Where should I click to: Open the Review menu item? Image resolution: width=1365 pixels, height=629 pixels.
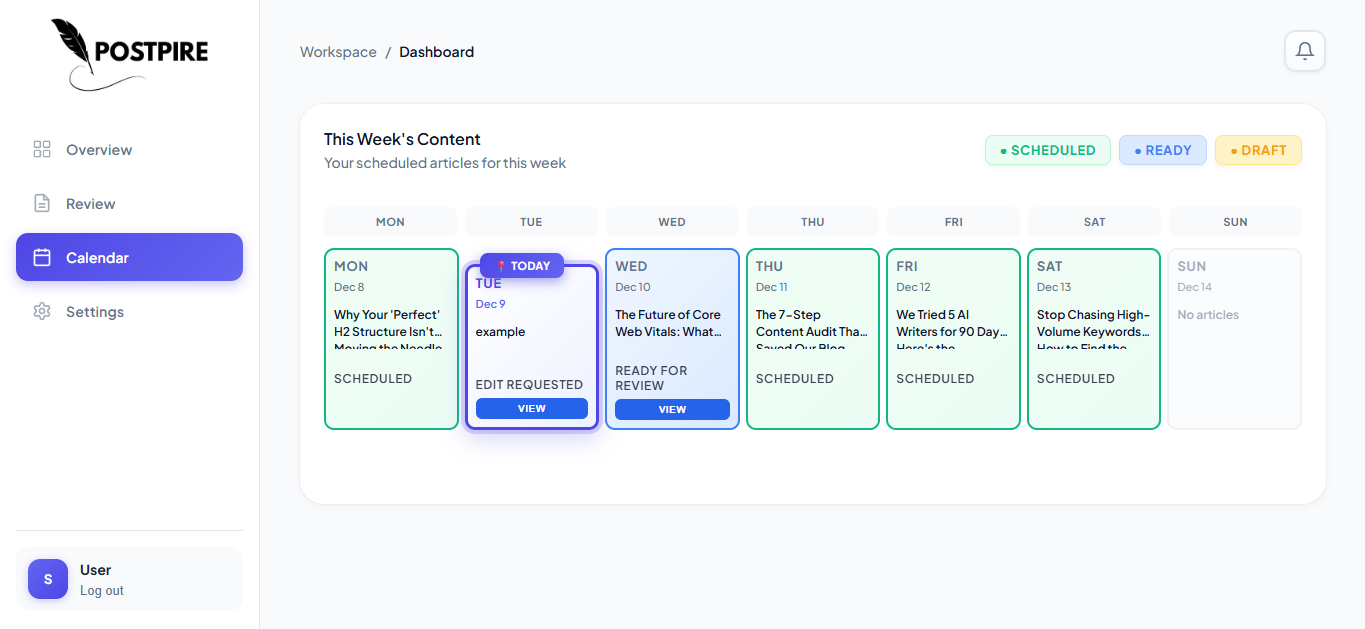click(129, 204)
